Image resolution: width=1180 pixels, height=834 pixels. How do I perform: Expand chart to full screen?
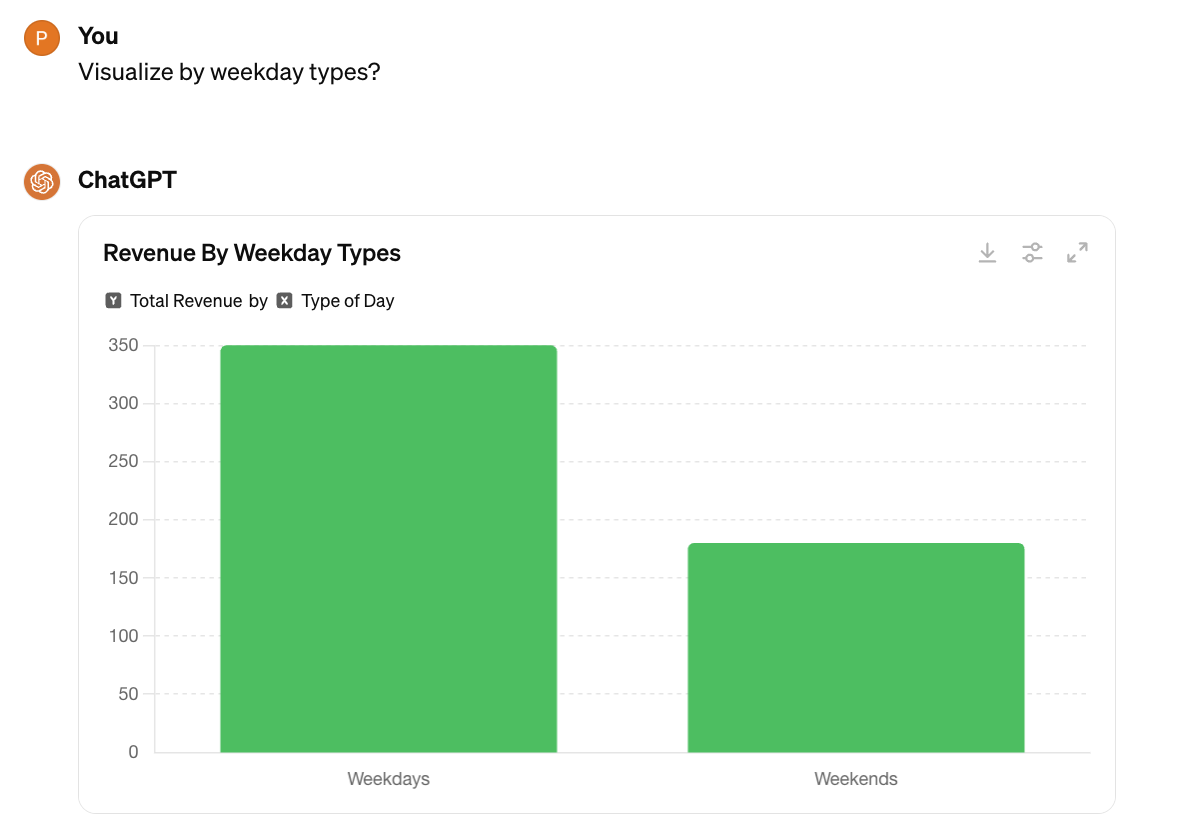[1078, 252]
